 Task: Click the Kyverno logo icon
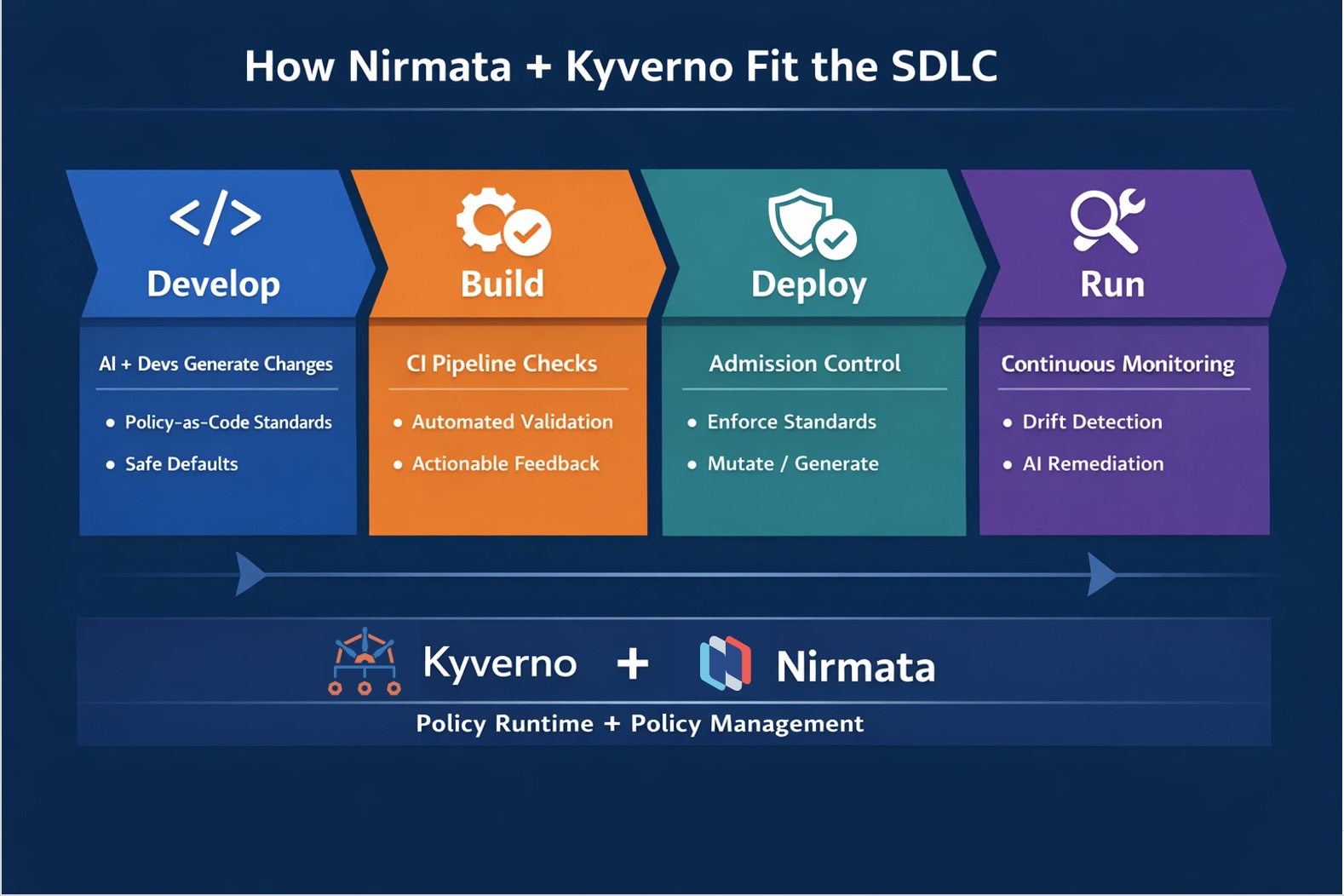tap(365, 662)
